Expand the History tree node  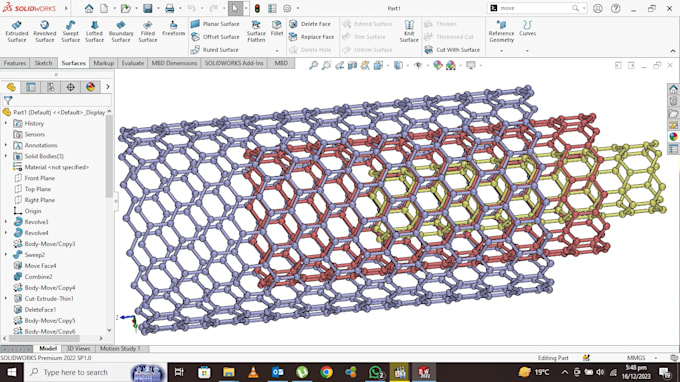tap(6, 124)
